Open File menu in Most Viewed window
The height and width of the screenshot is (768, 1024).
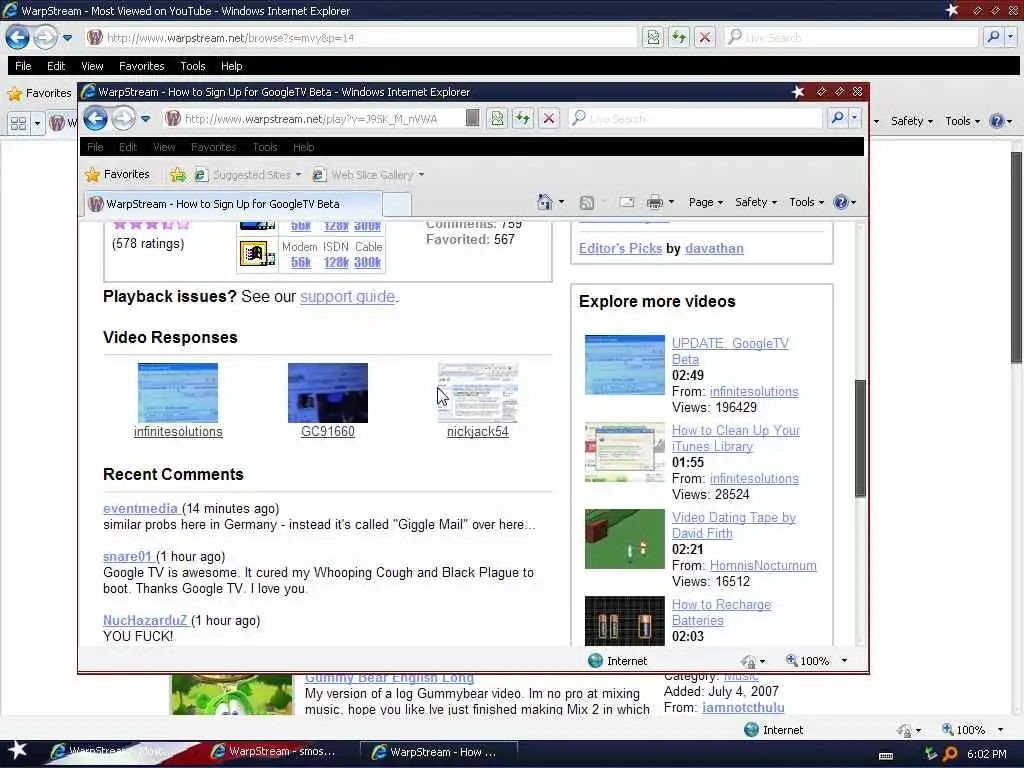[23, 66]
